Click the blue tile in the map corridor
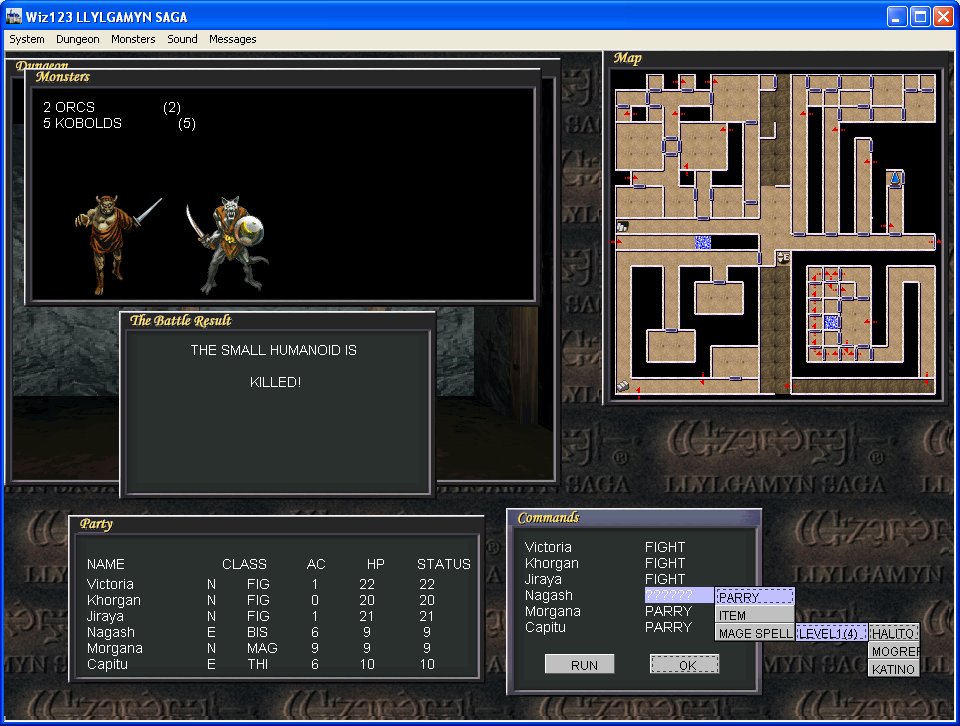960x726 pixels. 702,242
